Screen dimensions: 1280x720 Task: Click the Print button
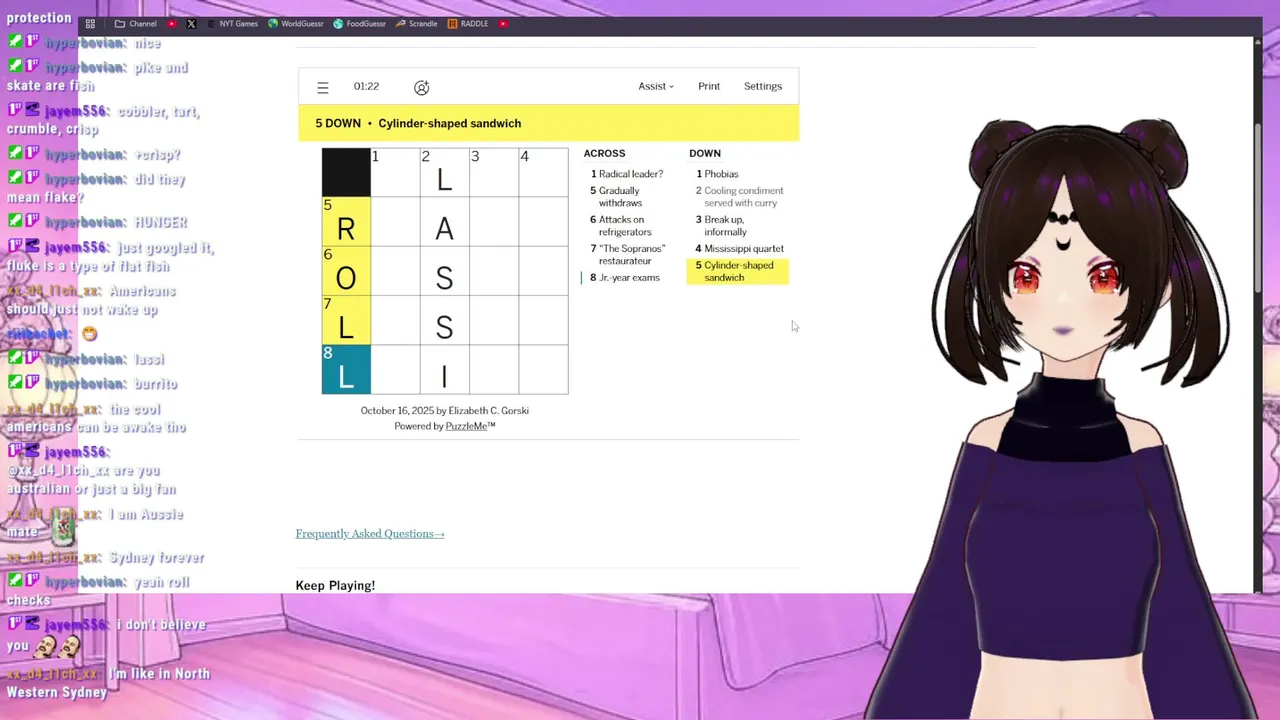click(x=709, y=86)
